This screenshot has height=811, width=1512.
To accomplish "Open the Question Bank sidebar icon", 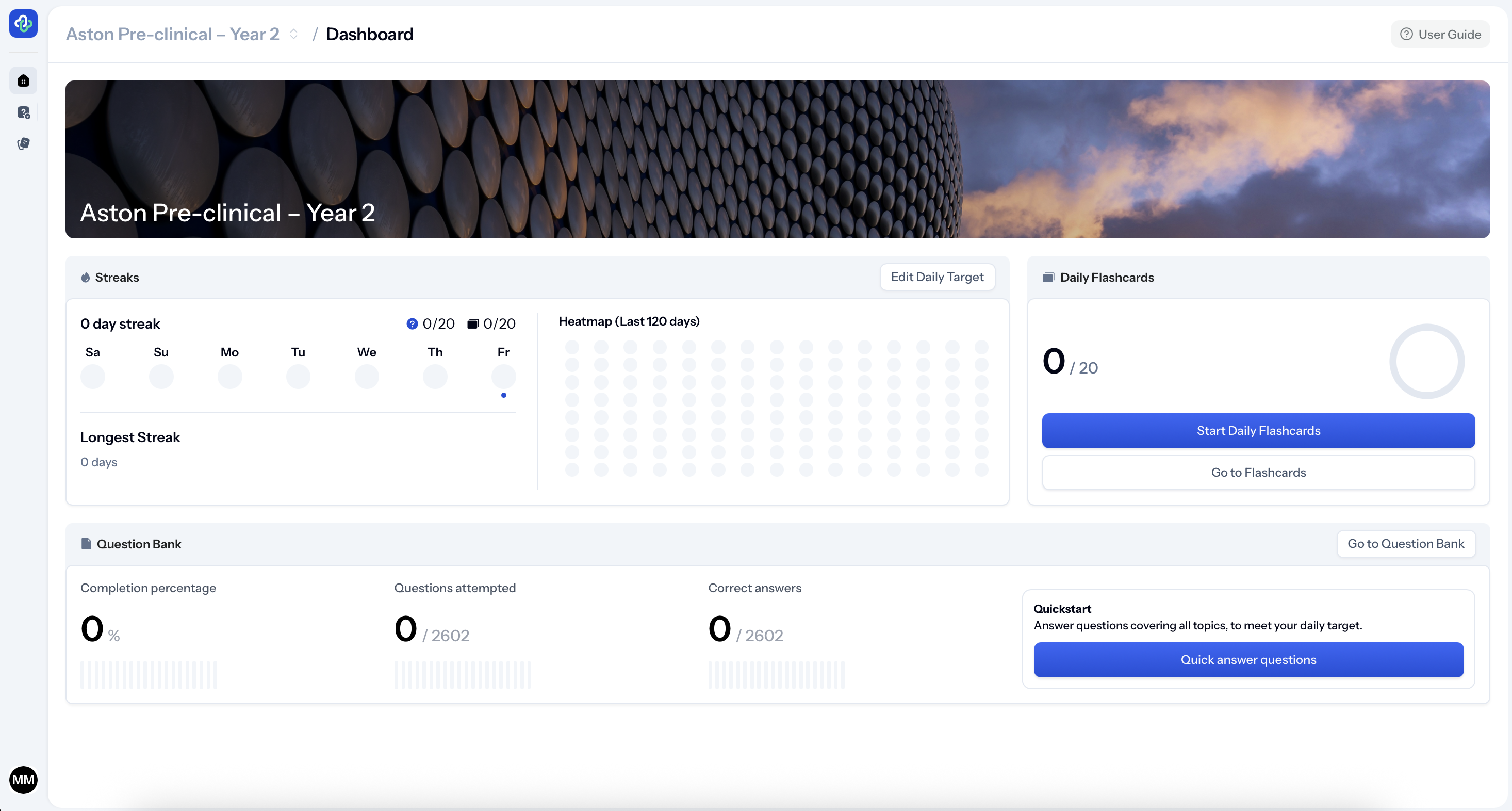I will 23,112.
